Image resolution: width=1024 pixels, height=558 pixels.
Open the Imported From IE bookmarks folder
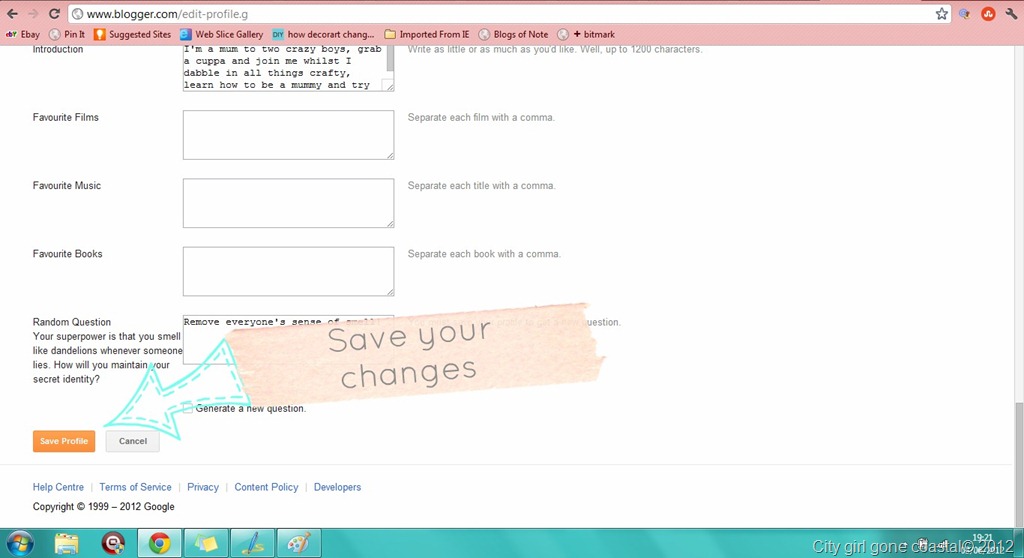pos(426,34)
